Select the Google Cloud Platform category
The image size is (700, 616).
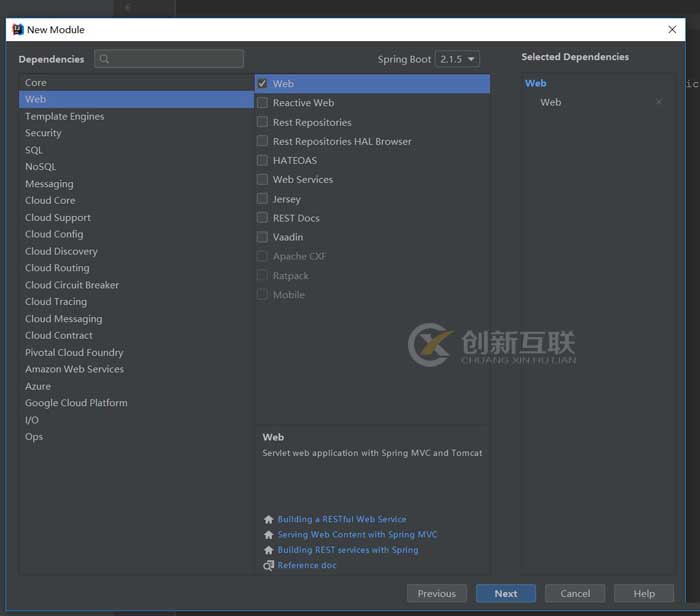(x=136, y=403)
